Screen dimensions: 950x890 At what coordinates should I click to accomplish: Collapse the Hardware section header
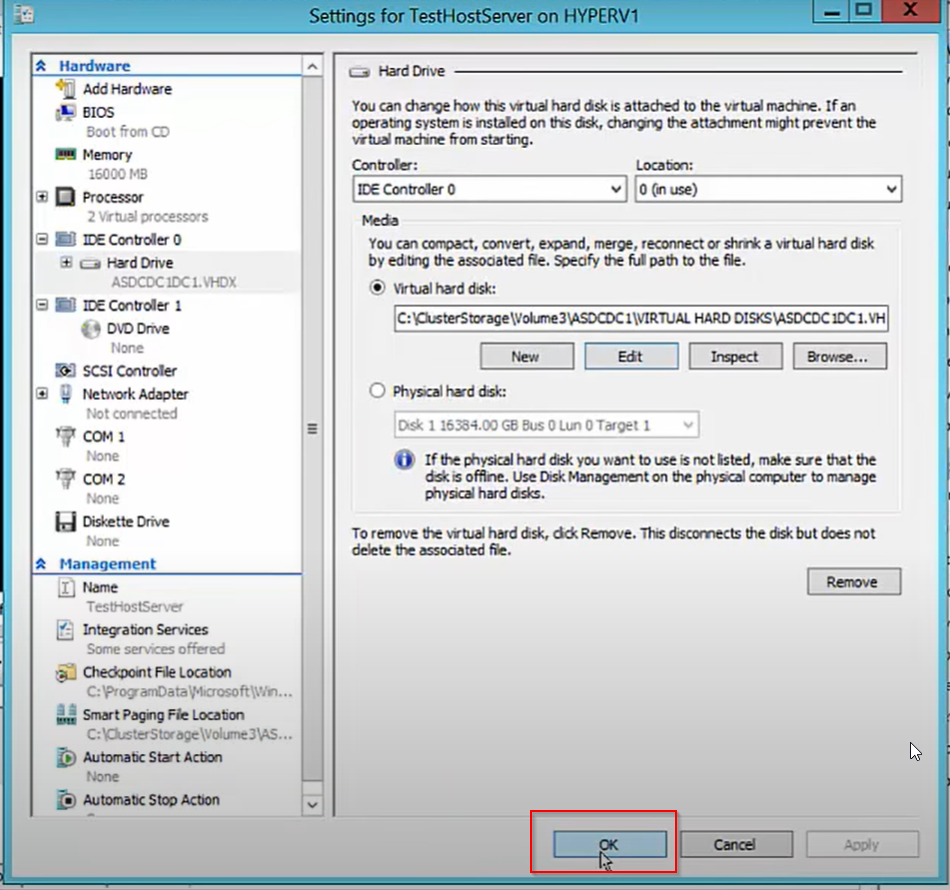coord(41,65)
